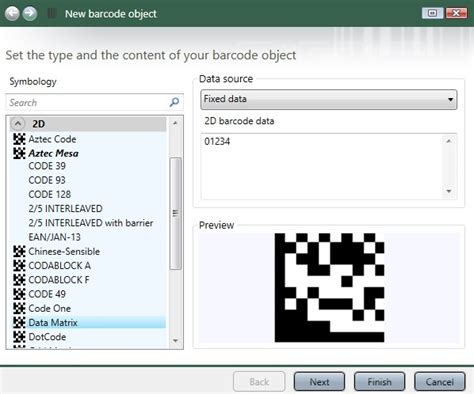Screen dimensions: 474x394
Task: Click the 2D icon next to Aztec Mesa
Action: pos(19,153)
